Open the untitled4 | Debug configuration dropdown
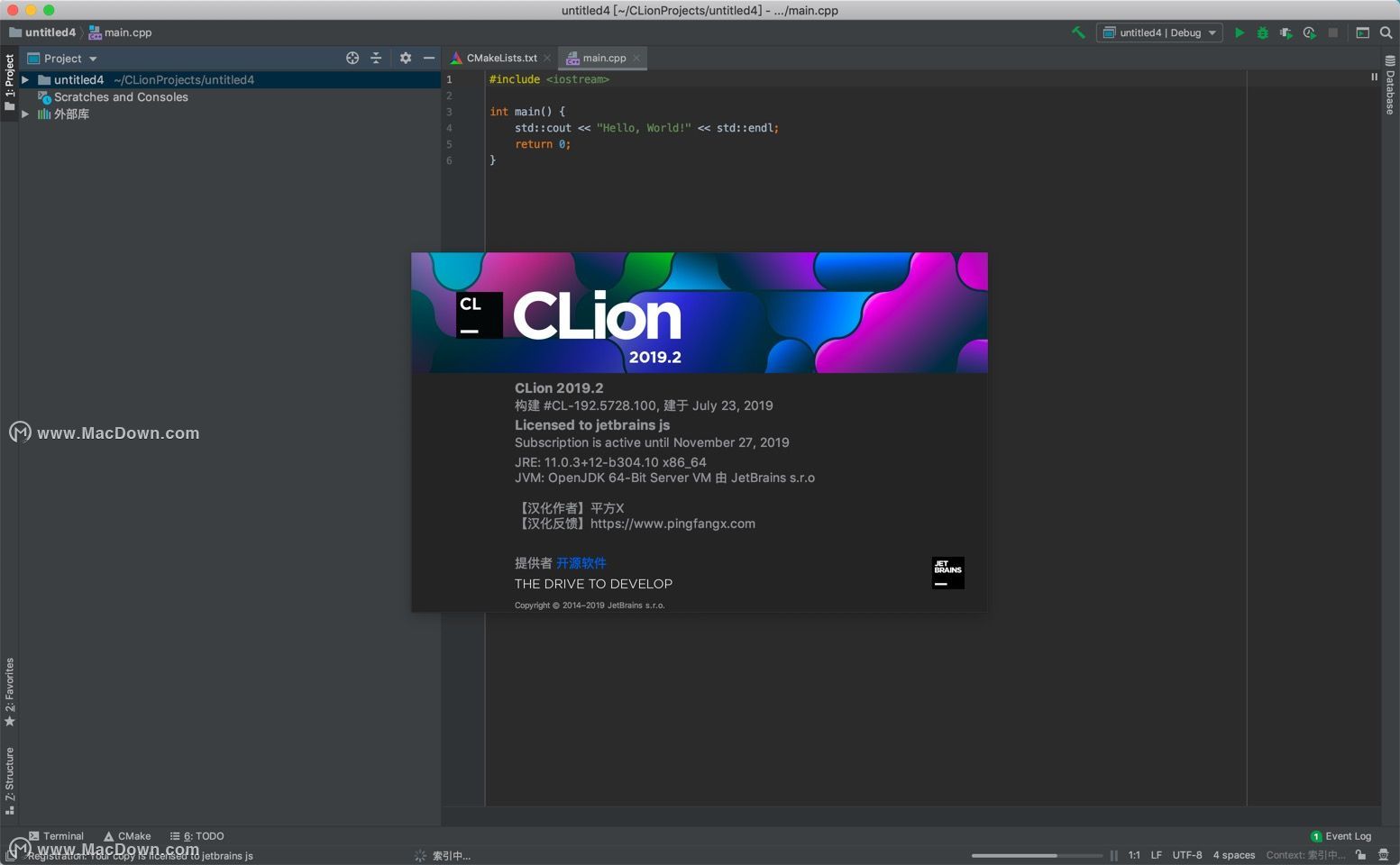 tap(1160, 32)
